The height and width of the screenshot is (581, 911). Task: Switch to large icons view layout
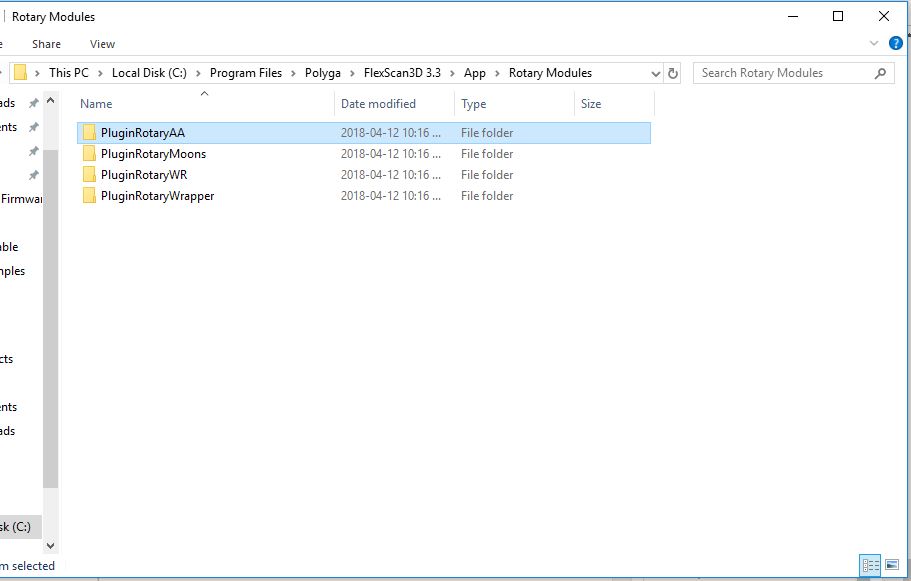(x=892, y=565)
